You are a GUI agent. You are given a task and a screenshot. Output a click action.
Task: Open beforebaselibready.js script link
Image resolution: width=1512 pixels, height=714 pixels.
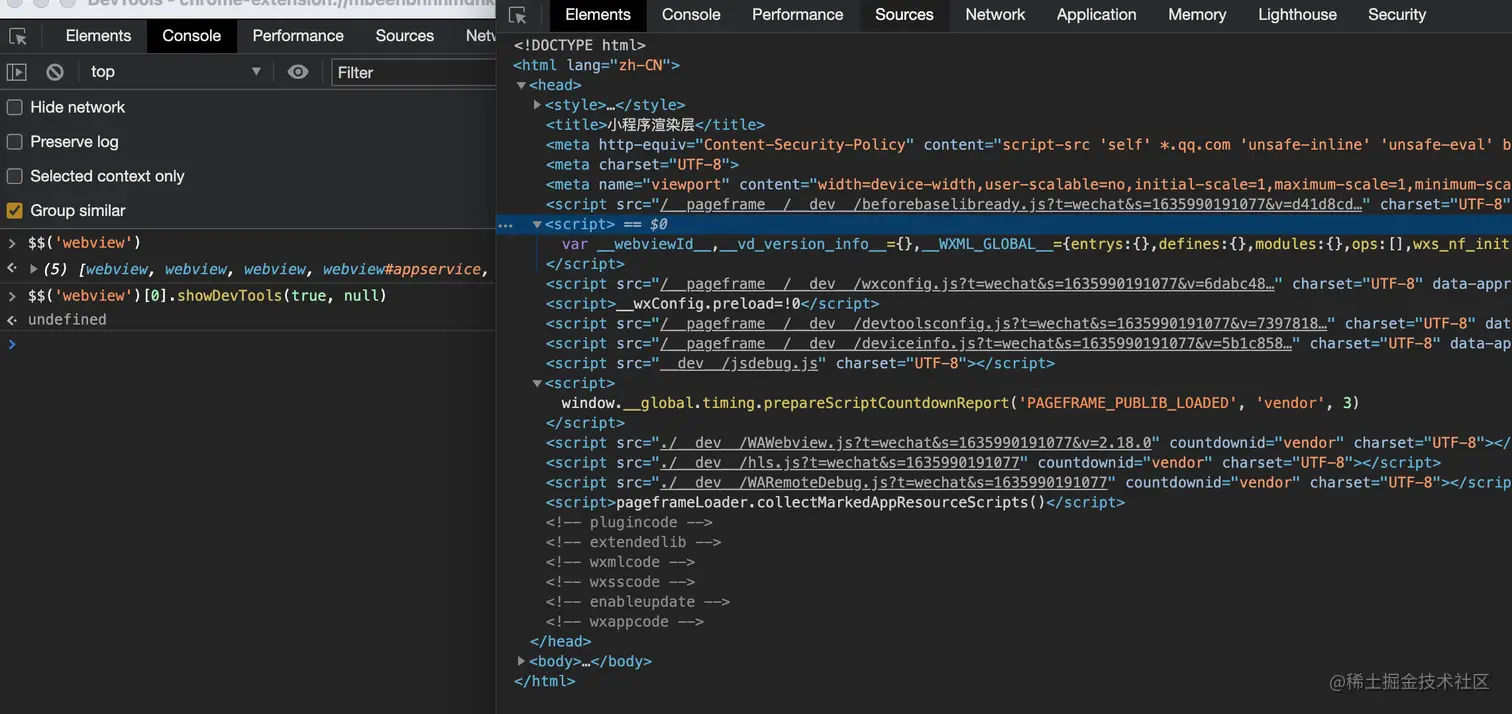click(x=1011, y=204)
